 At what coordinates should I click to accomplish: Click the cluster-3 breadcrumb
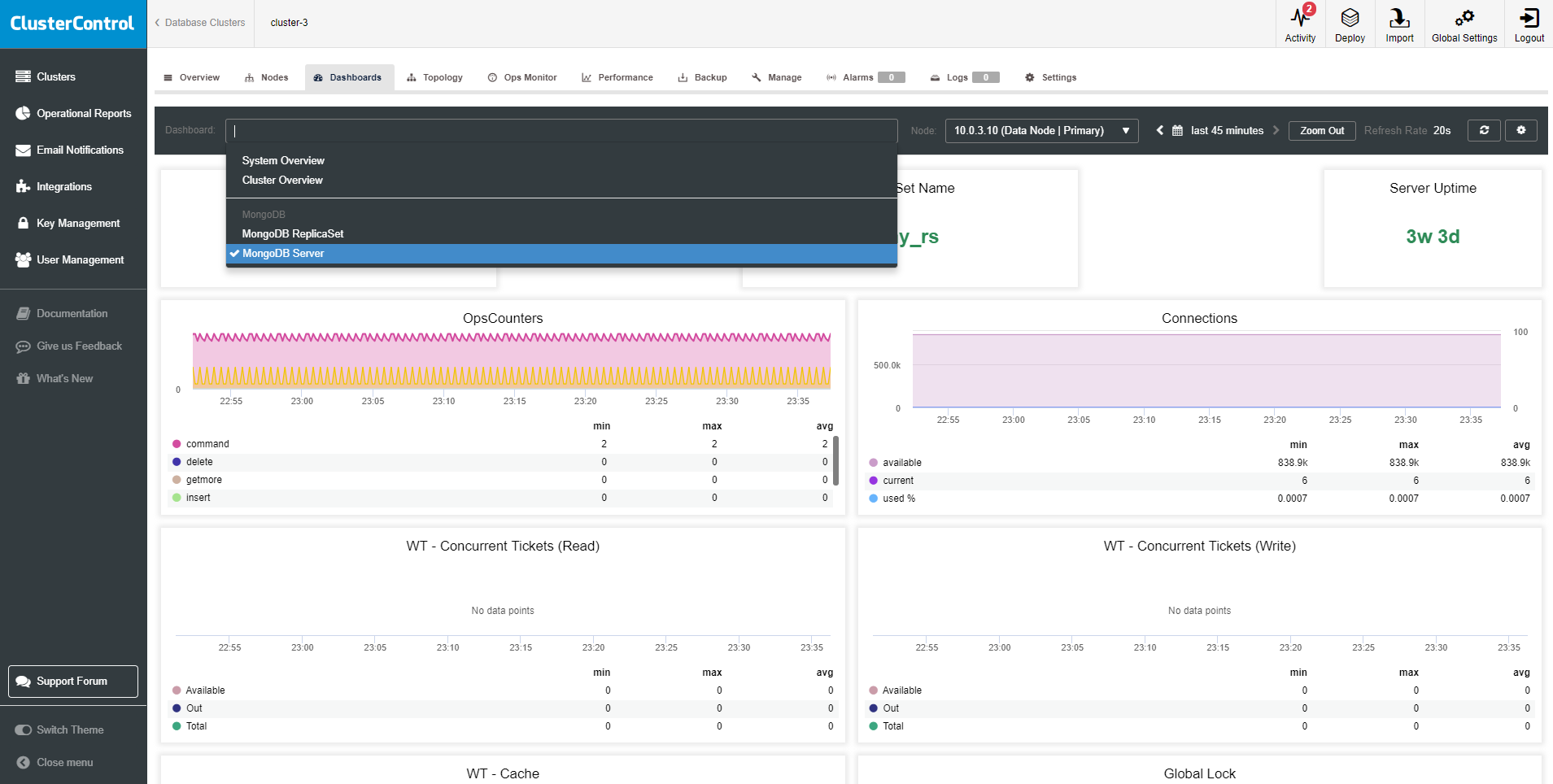point(290,23)
